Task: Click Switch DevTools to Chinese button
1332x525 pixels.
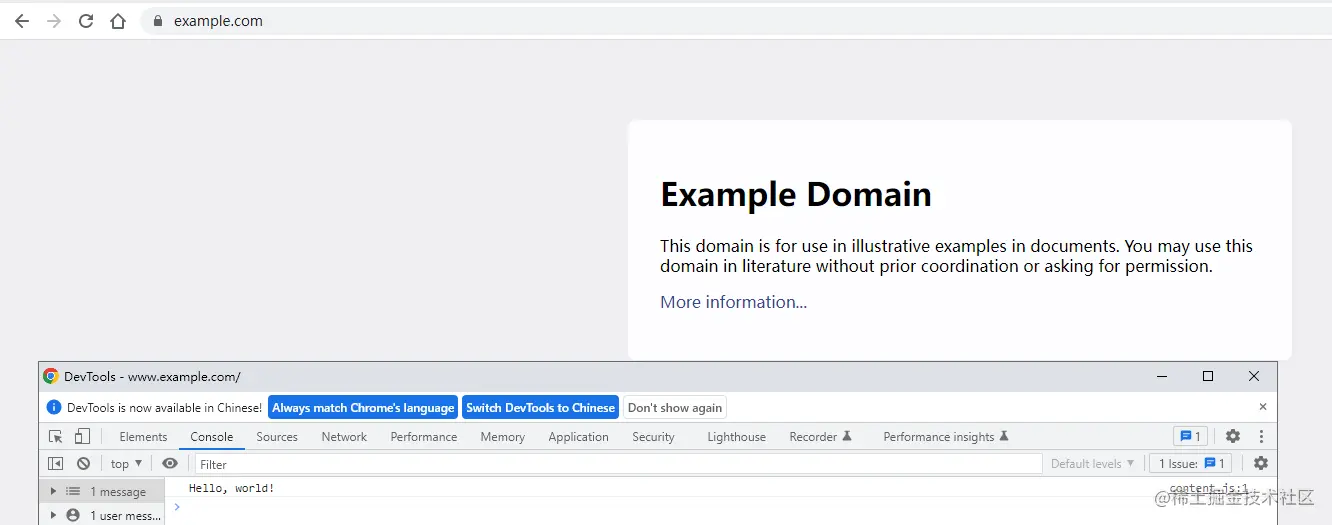Action: [540, 407]
